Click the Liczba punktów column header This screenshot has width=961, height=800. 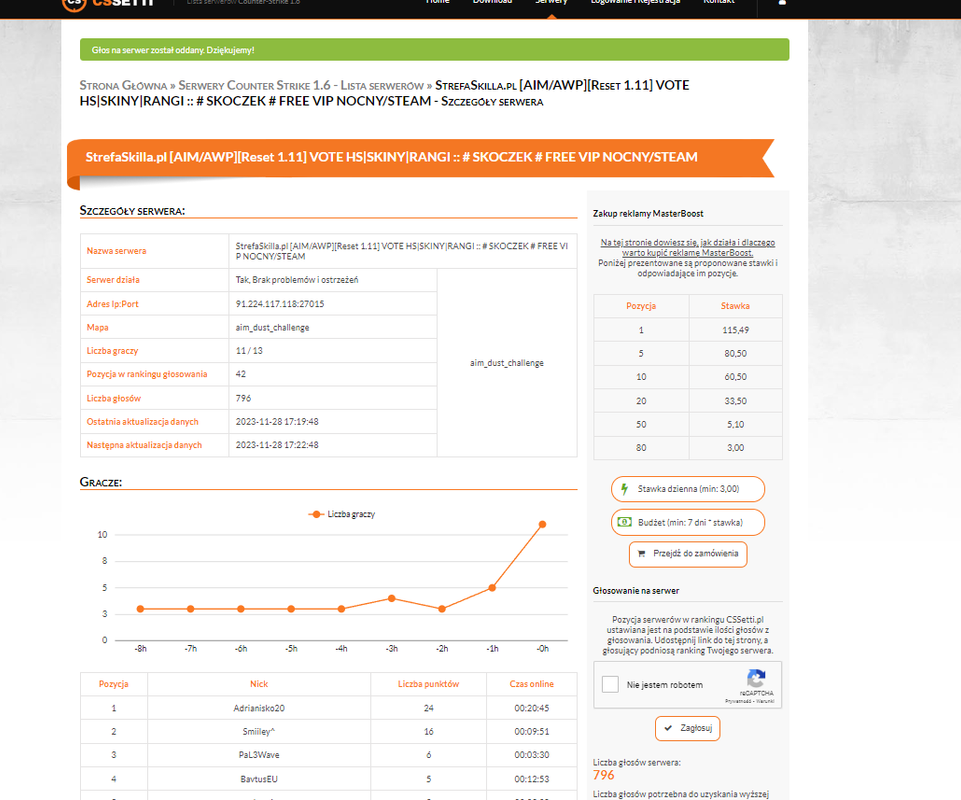tap(428, 684)
